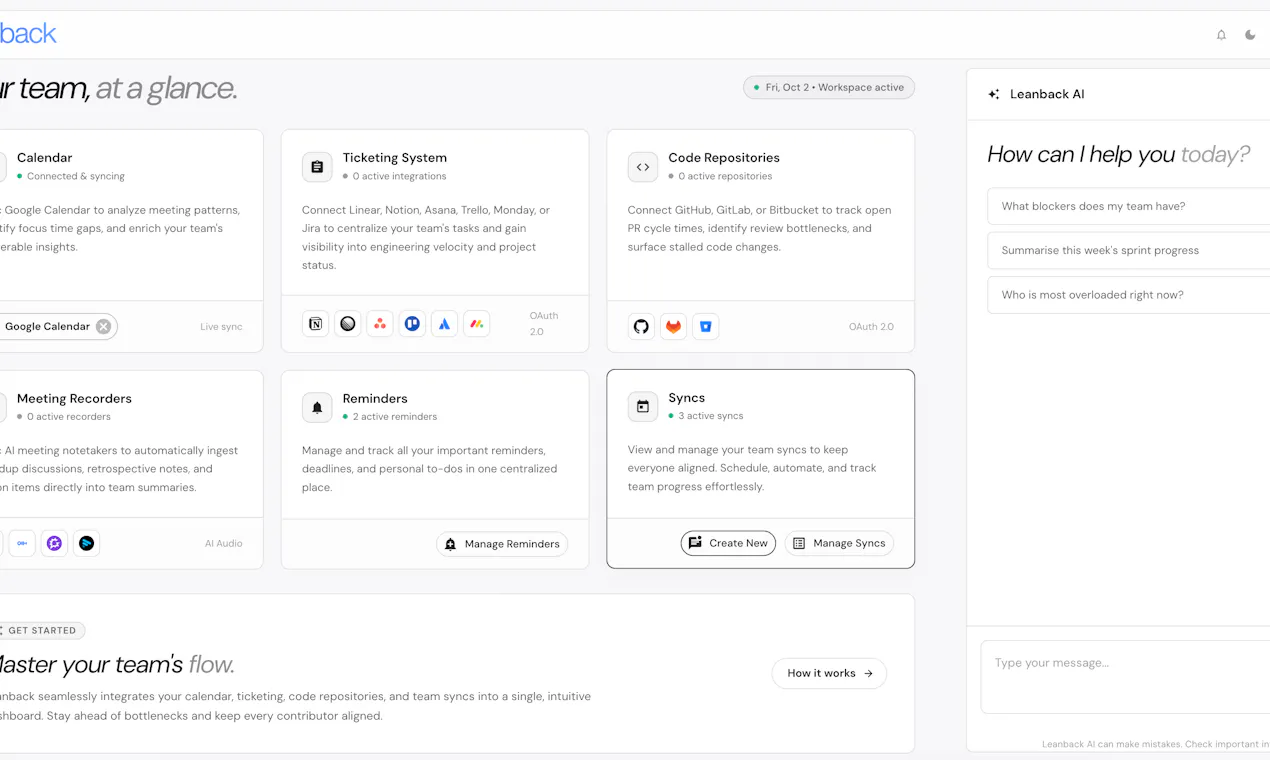The width and height of the screenshot is (1270, 760).
Task: Create New sync
Action: (x=728, y=543)
